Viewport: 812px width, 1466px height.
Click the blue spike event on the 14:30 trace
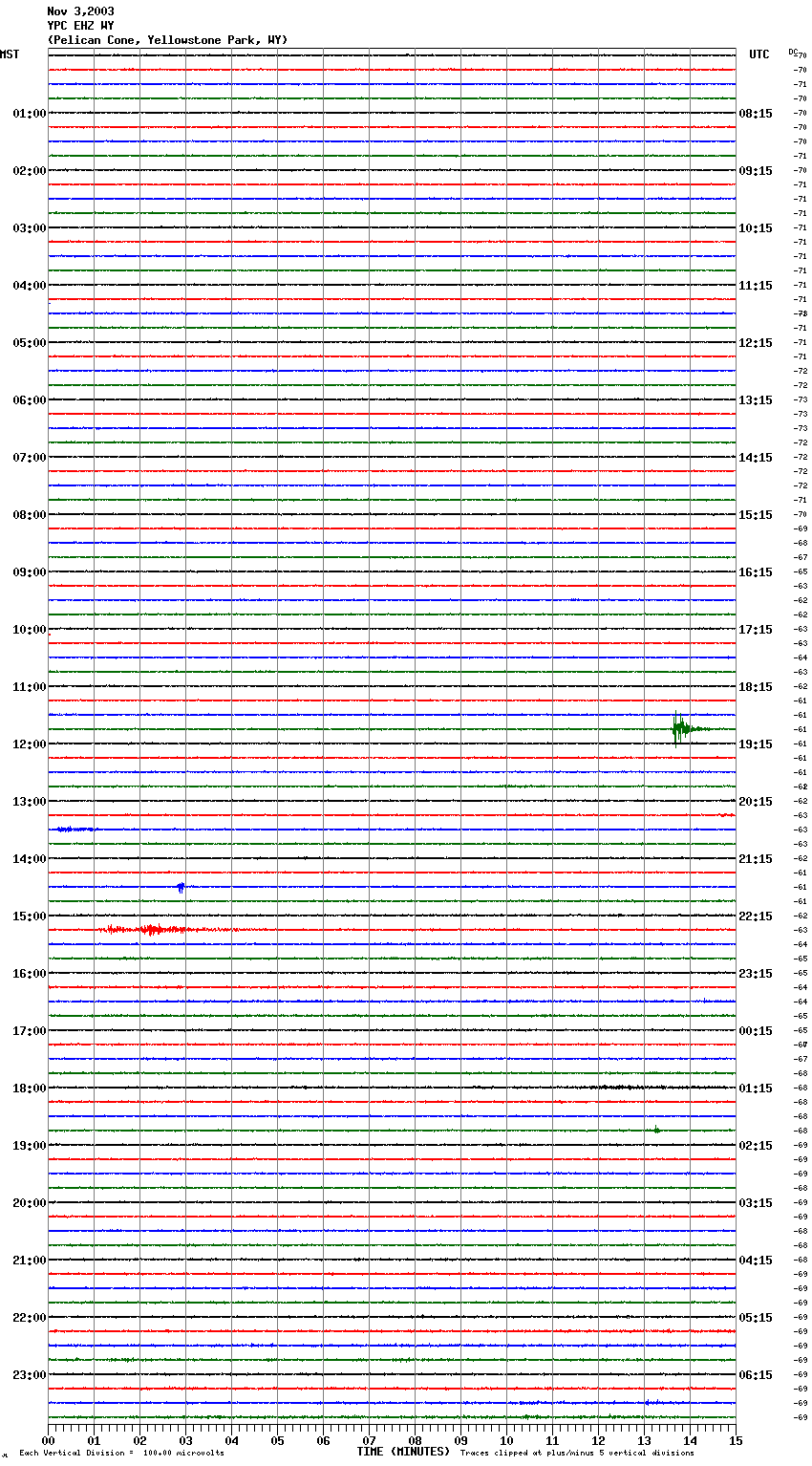tap(181, 887)
